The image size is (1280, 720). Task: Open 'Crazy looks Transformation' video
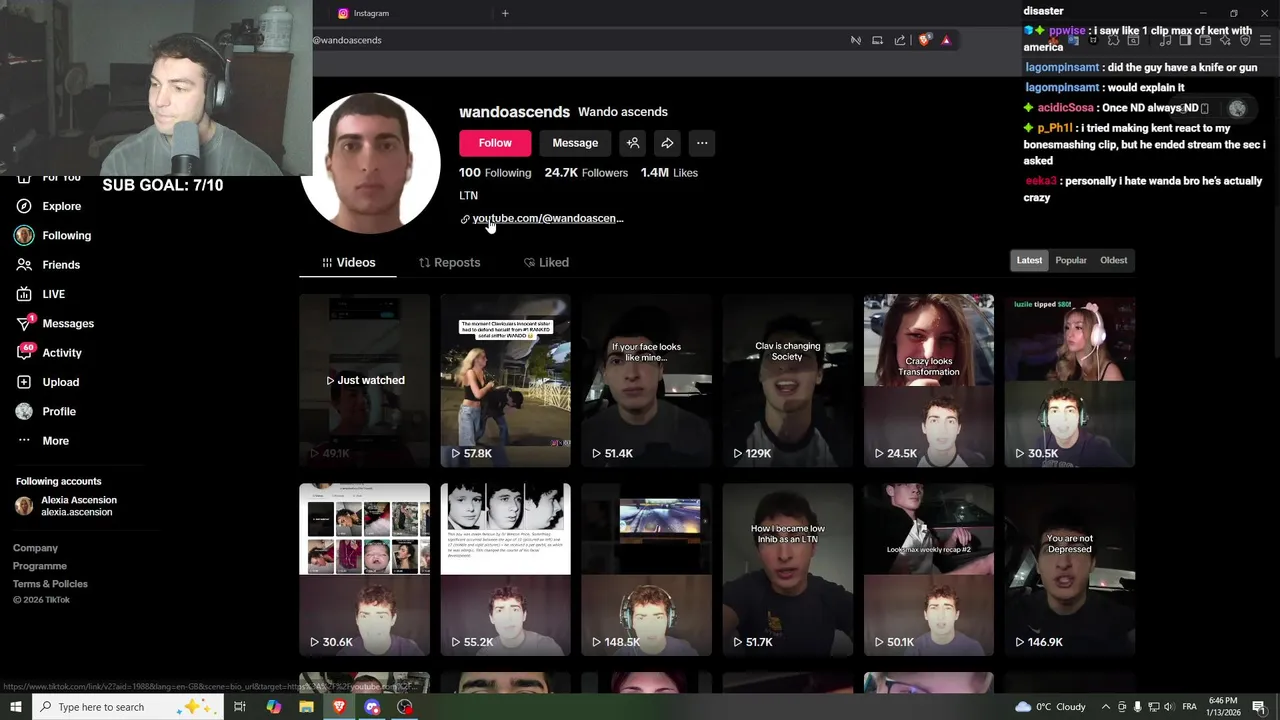[x=929, y=380]
